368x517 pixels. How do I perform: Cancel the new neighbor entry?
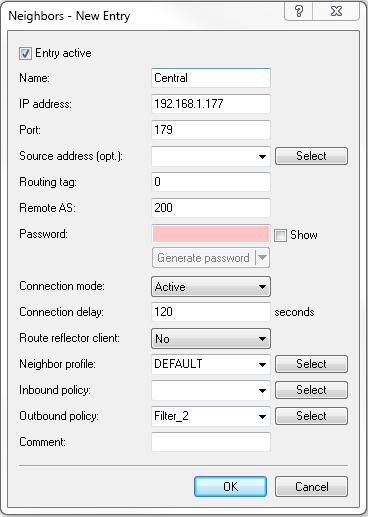pos(311,487)
